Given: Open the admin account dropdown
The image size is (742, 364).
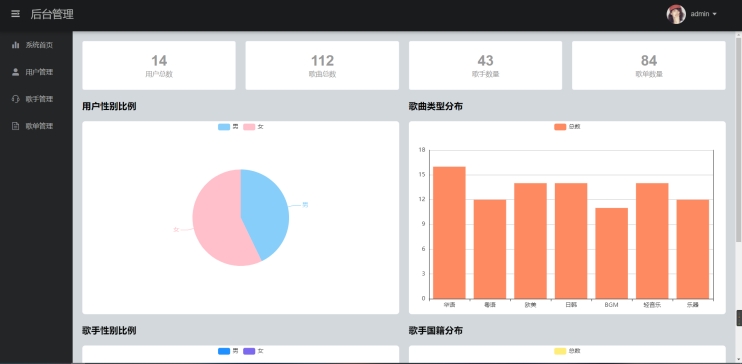Looking at the screenshot, I should point(703,14).
